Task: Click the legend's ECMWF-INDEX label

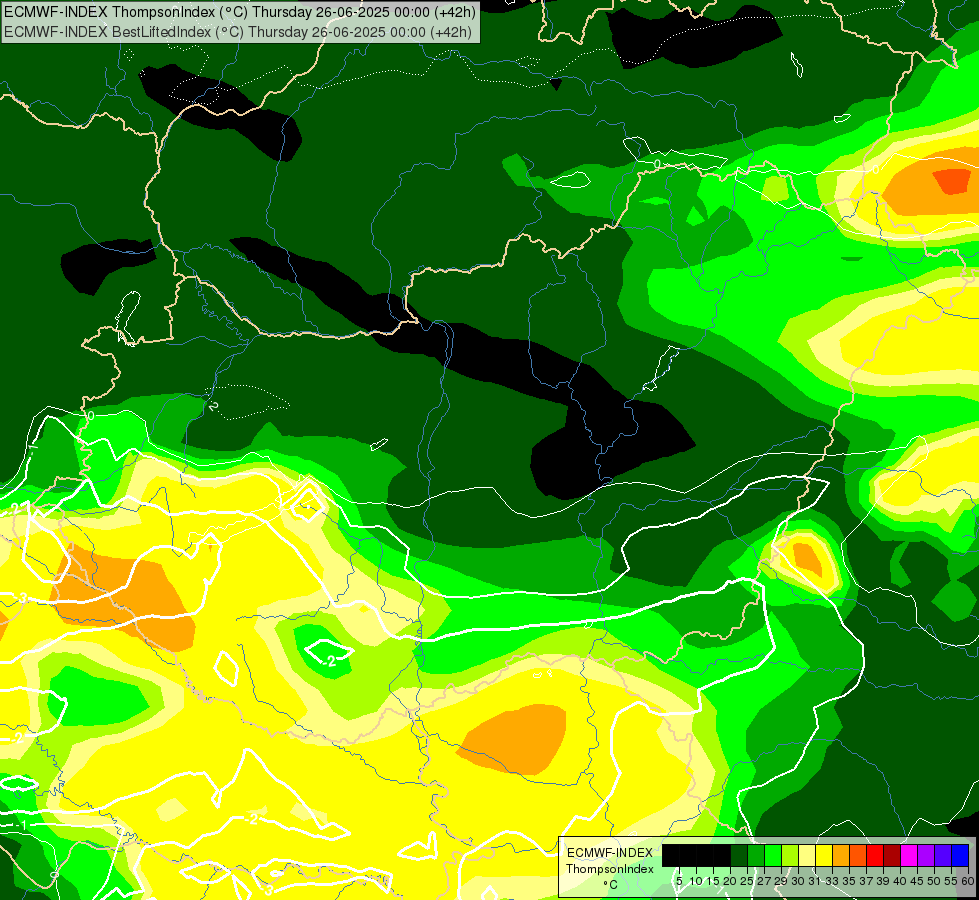Action: coord(610,853)
